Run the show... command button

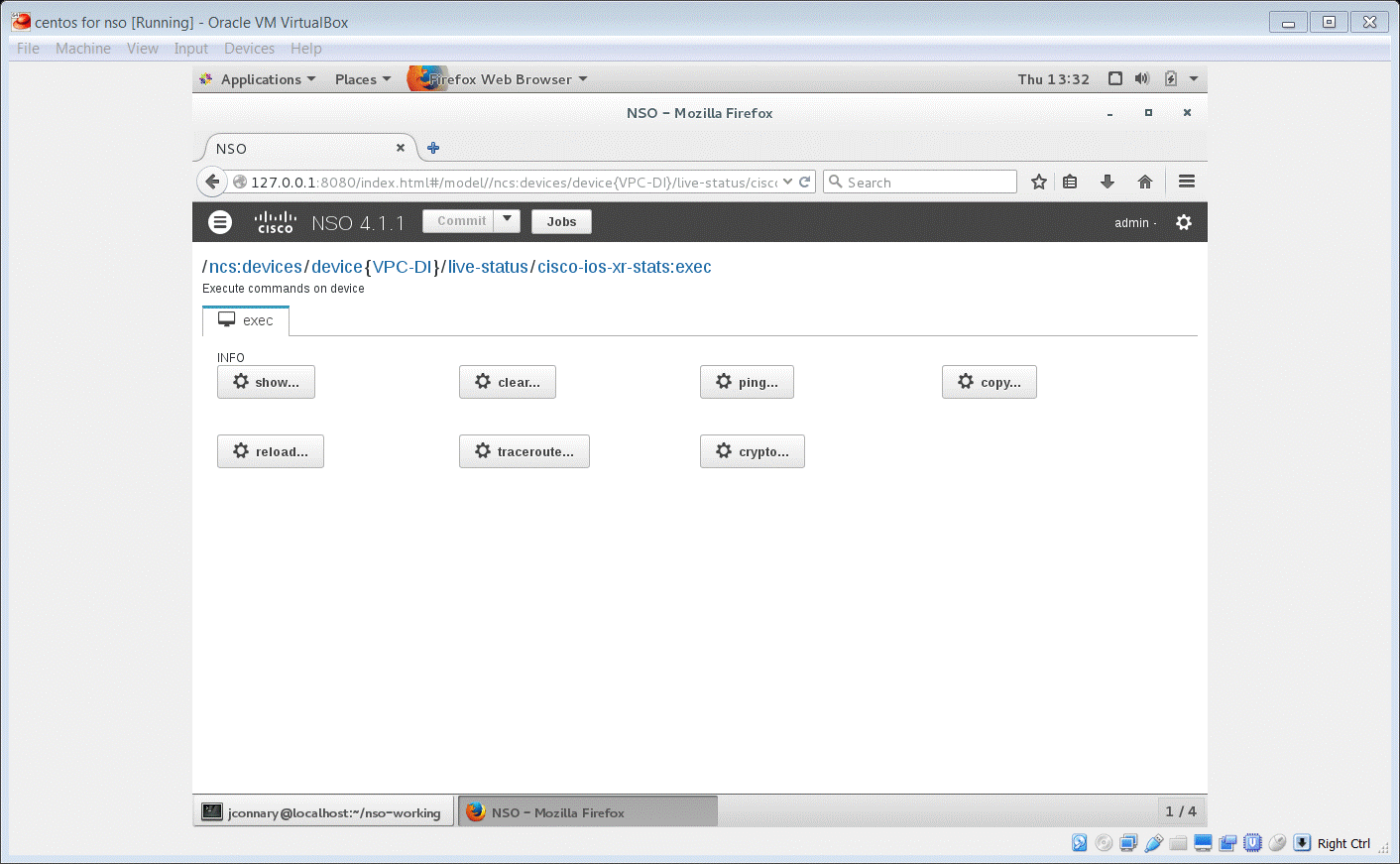266,382
